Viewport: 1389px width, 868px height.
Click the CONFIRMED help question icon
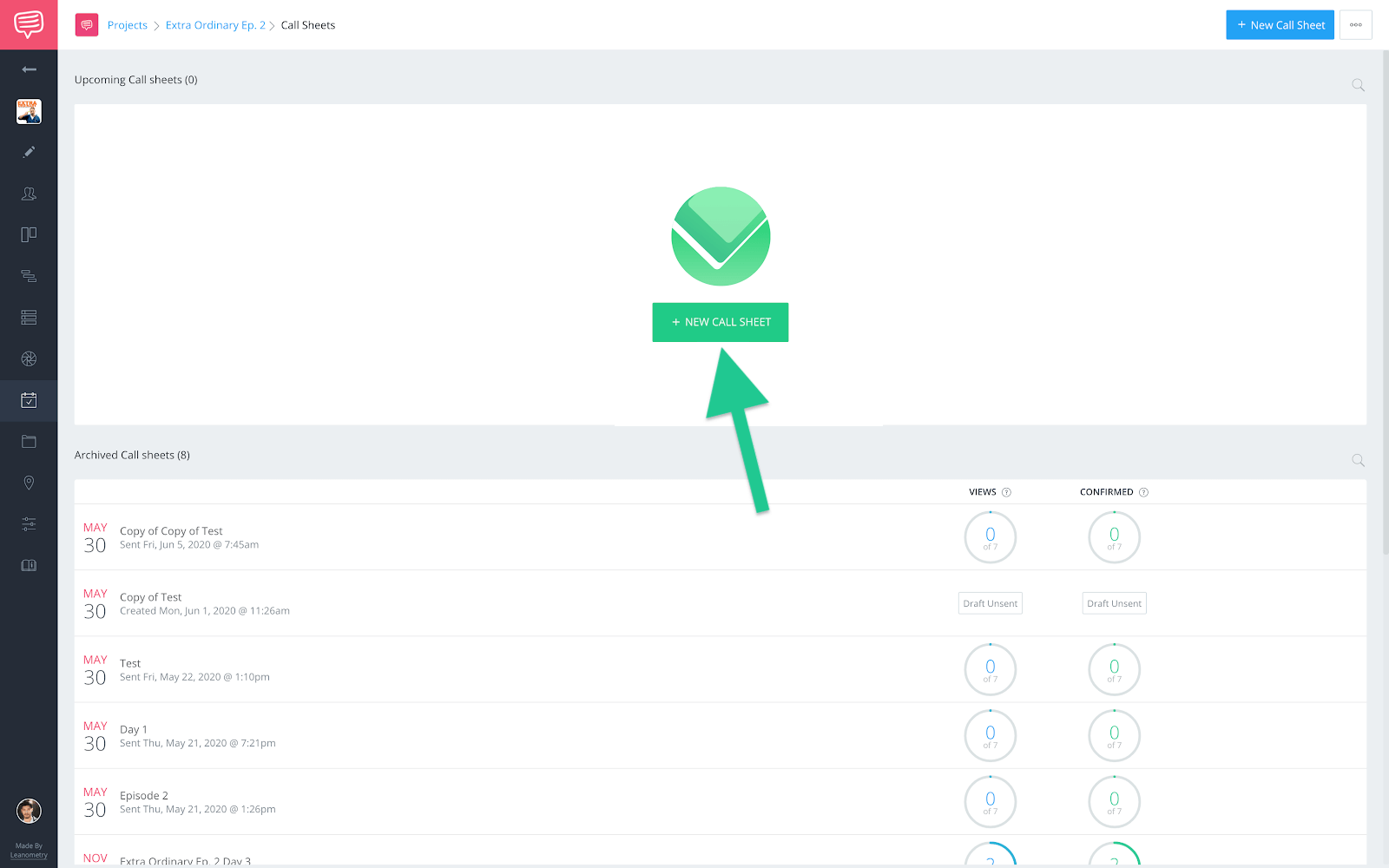click(1143, 492)
